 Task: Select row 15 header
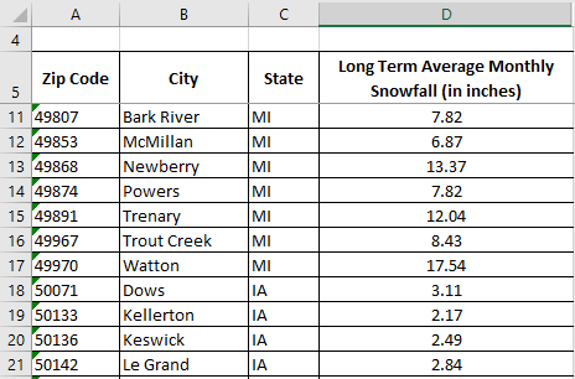point(15,215)
